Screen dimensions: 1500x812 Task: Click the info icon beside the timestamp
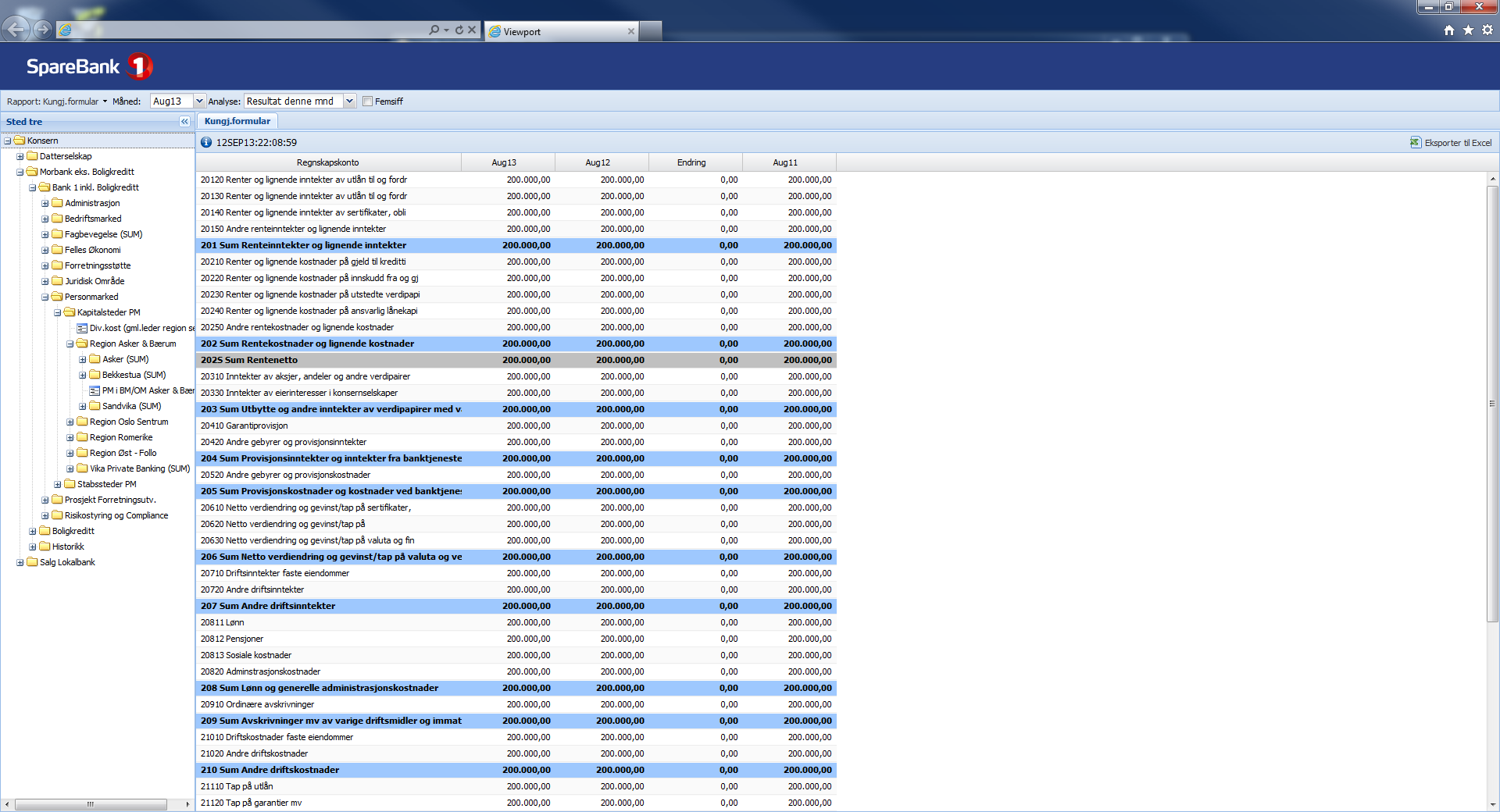point(206,142)
